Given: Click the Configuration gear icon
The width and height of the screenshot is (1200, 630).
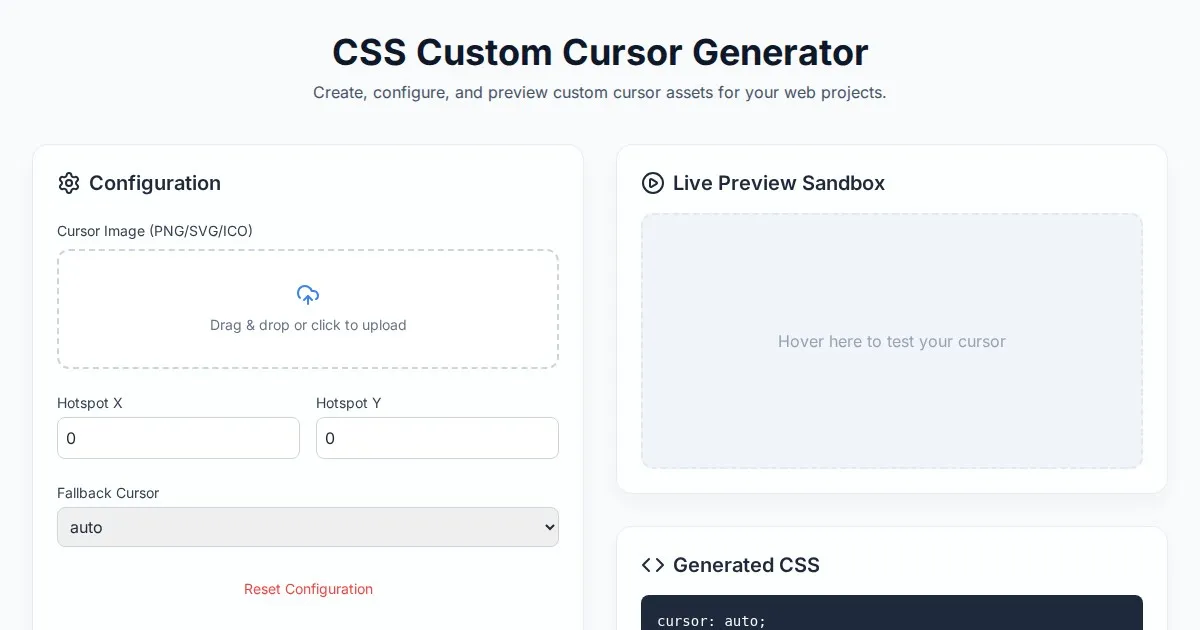Looking at the screenshot, I should pos(69,183).
